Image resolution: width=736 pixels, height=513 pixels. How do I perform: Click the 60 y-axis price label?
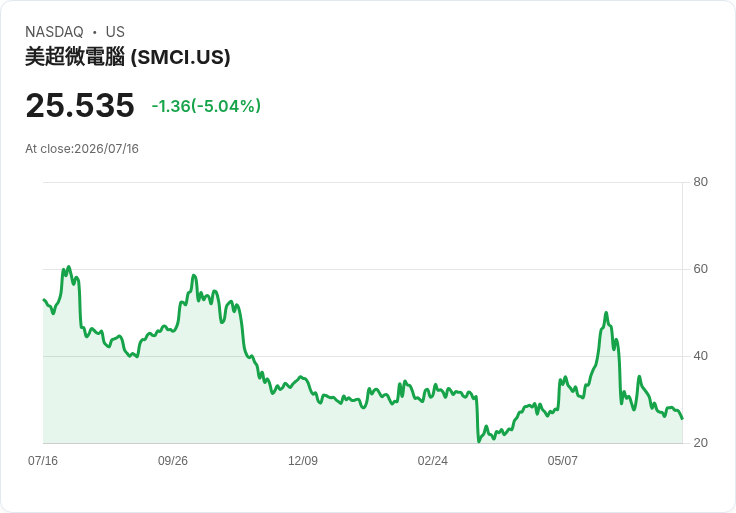click(700, 269)
